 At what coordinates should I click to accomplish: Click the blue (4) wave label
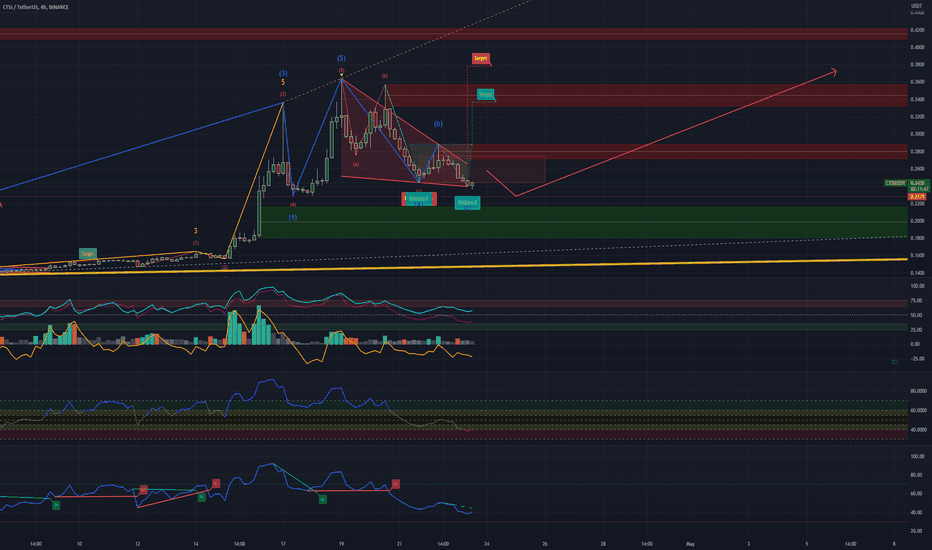[x=293, y=217]
